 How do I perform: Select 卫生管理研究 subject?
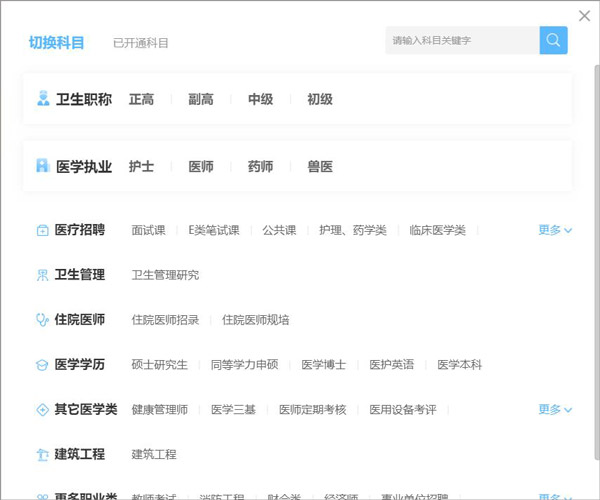(165, 275)
